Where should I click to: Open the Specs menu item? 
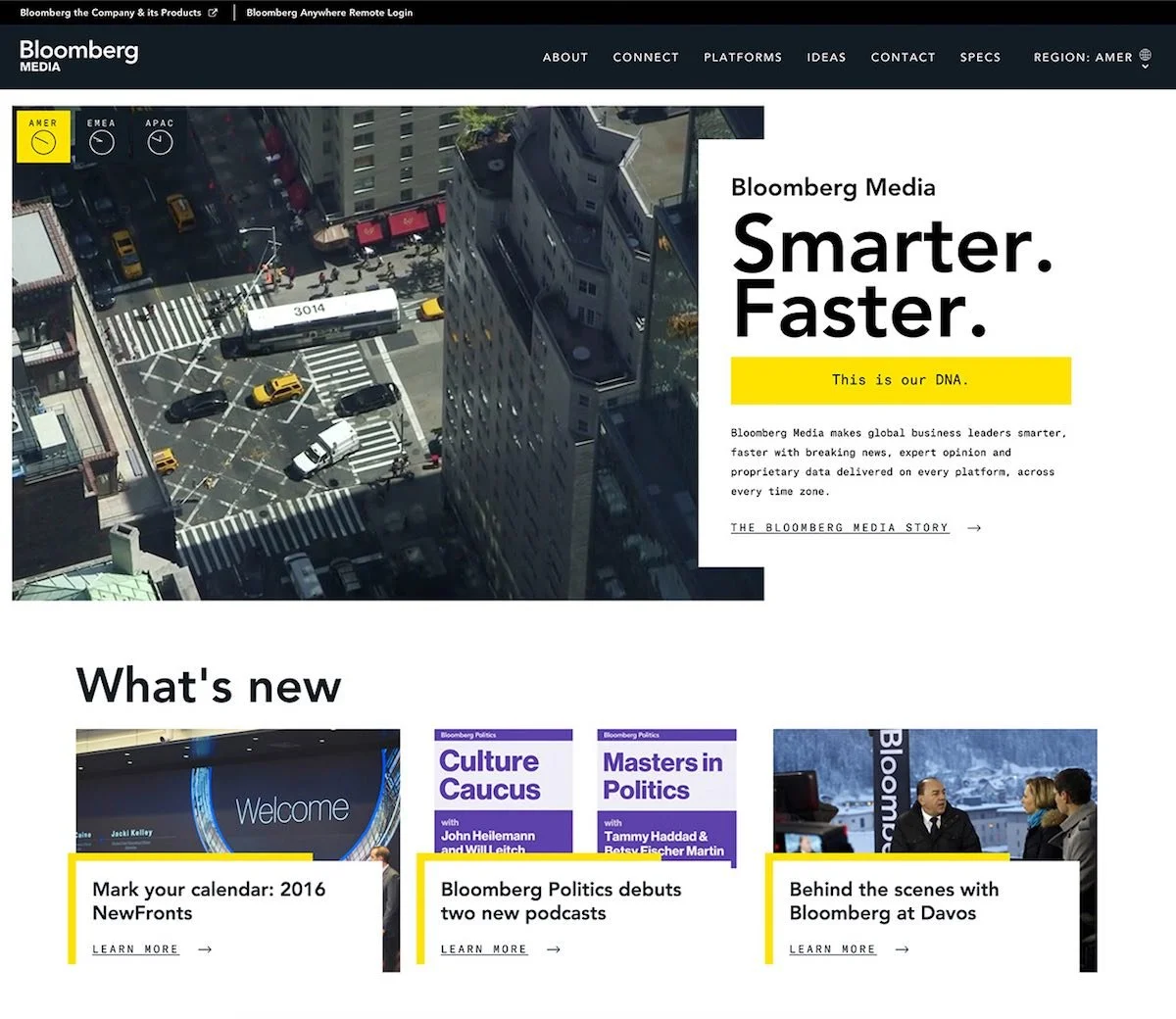pyautogui.click(x=980, y=57)
